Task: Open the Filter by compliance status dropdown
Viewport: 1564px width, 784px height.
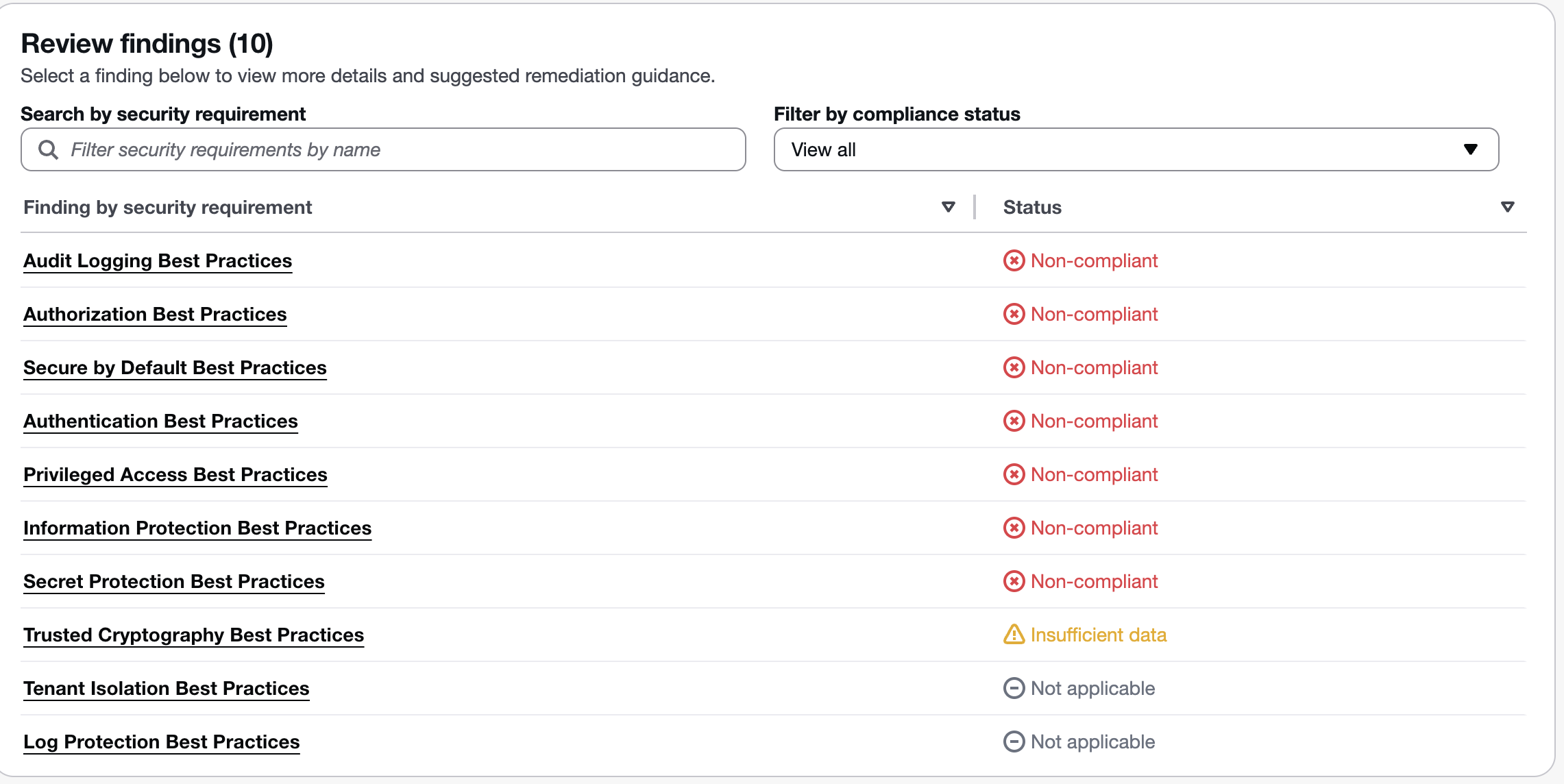Action: (1136, 149)
